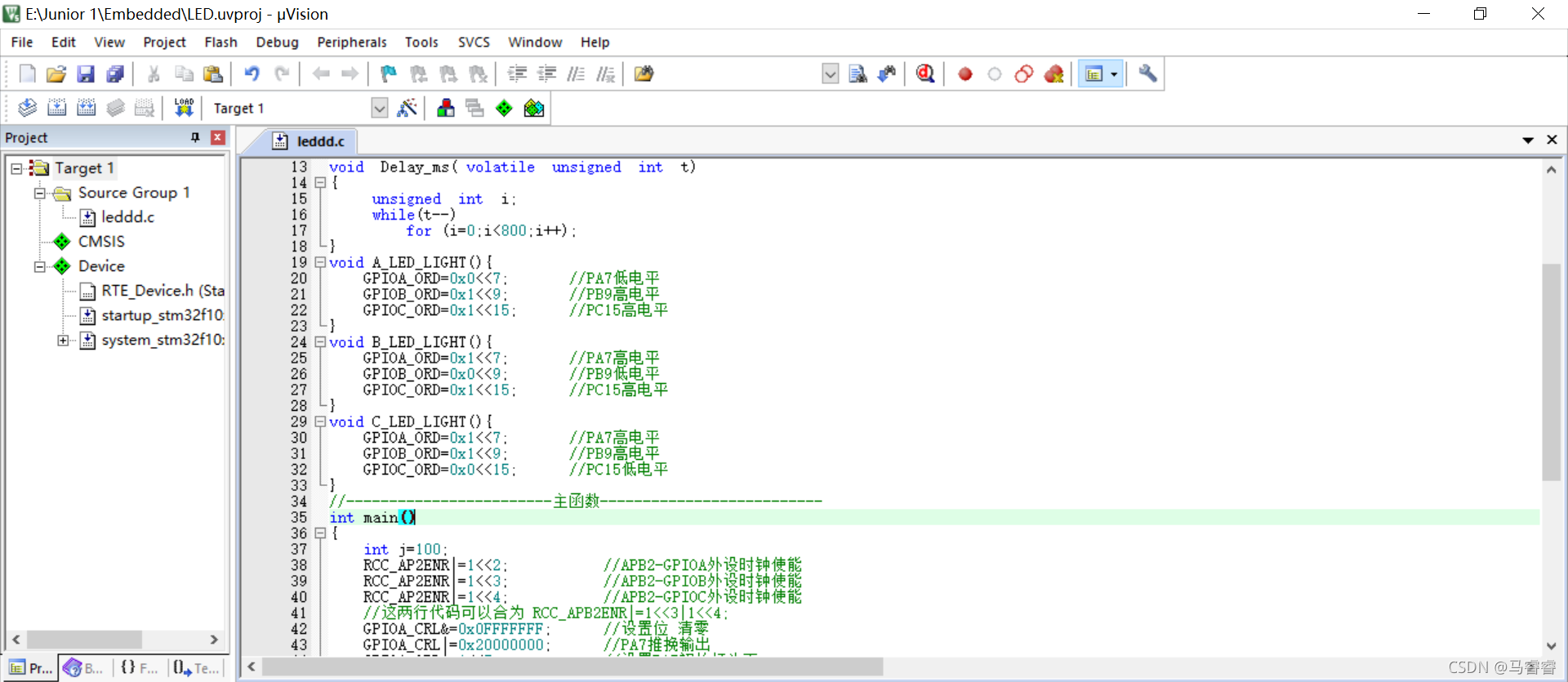Open the SVCS menu
1568x682 pixels.
click(474, 42)
